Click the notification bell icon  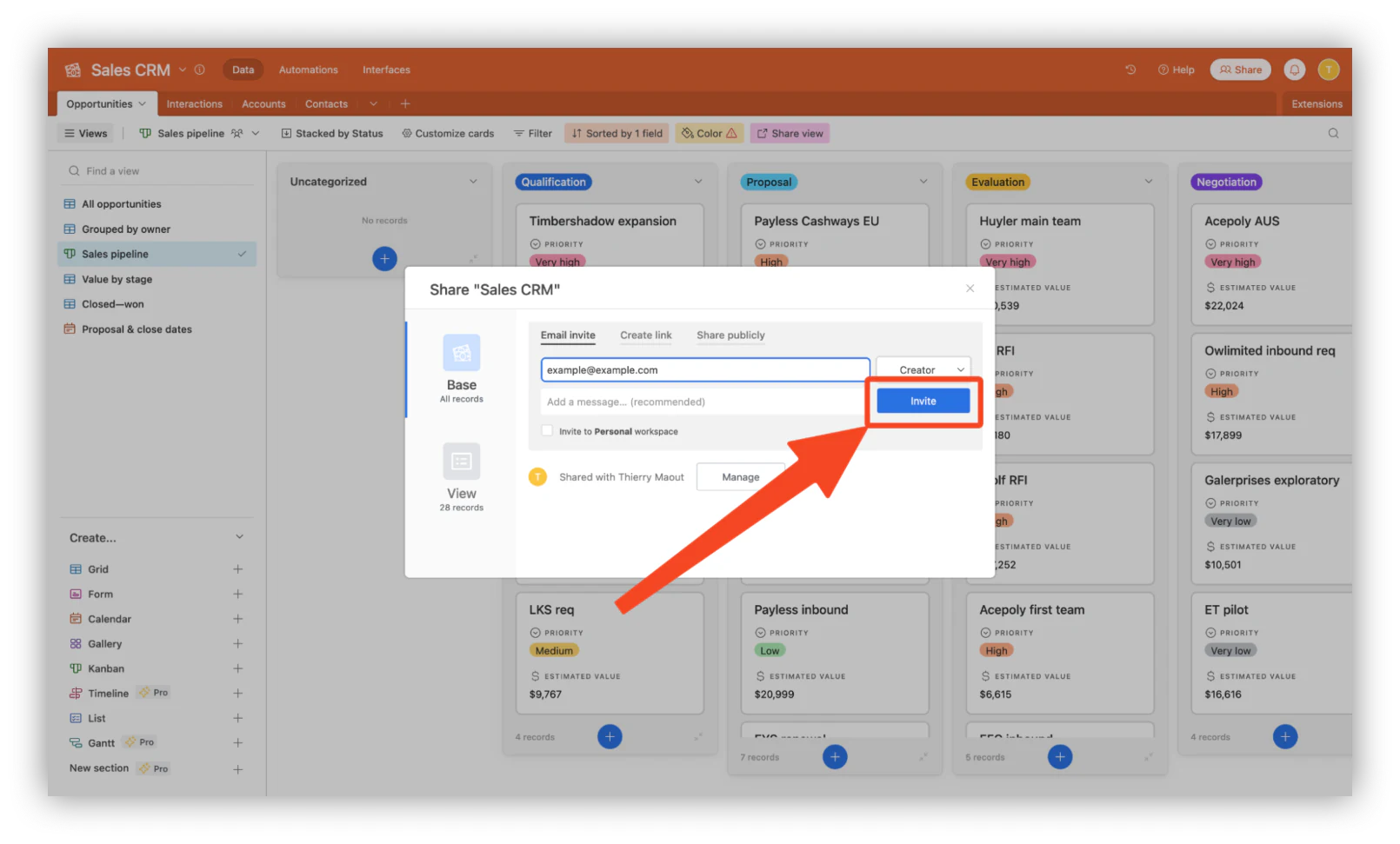click(x=1294, y=70)
